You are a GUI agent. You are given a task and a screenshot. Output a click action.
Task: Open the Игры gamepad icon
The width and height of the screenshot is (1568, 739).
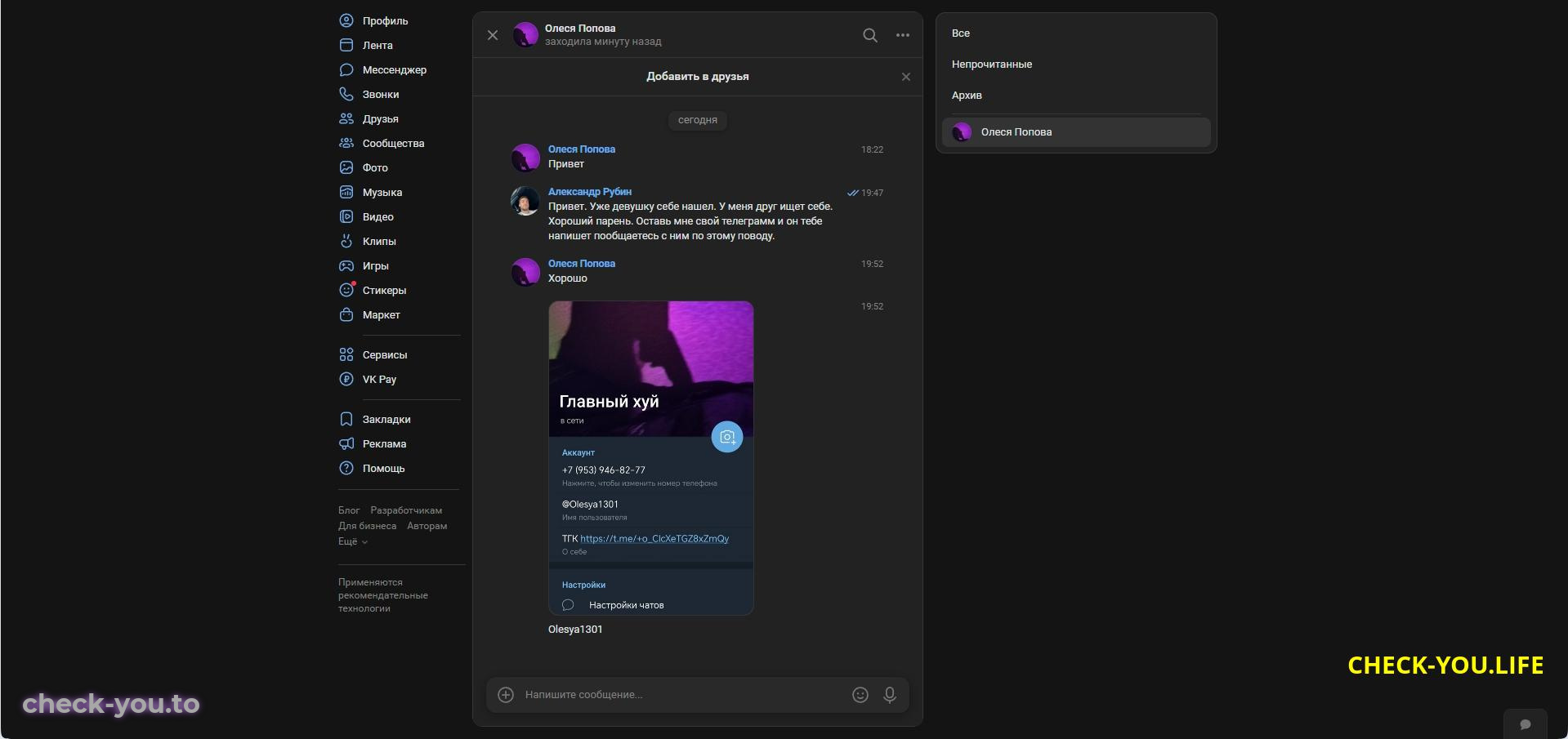pos(346,265)
